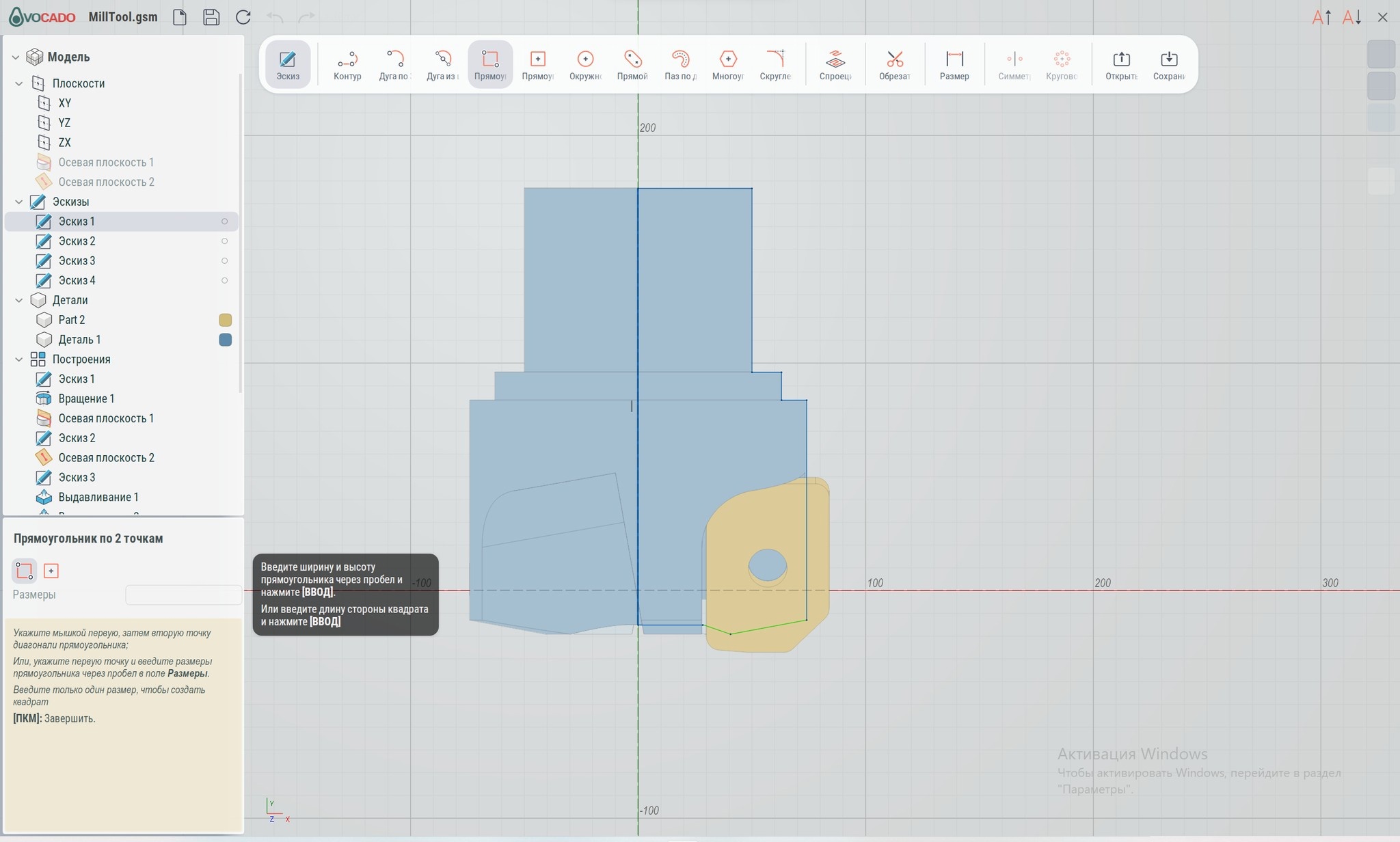1400x842 pixels.
Task: Collapse the Плоскости tree group
Action: pyautogui.click(x=19, y=83)
